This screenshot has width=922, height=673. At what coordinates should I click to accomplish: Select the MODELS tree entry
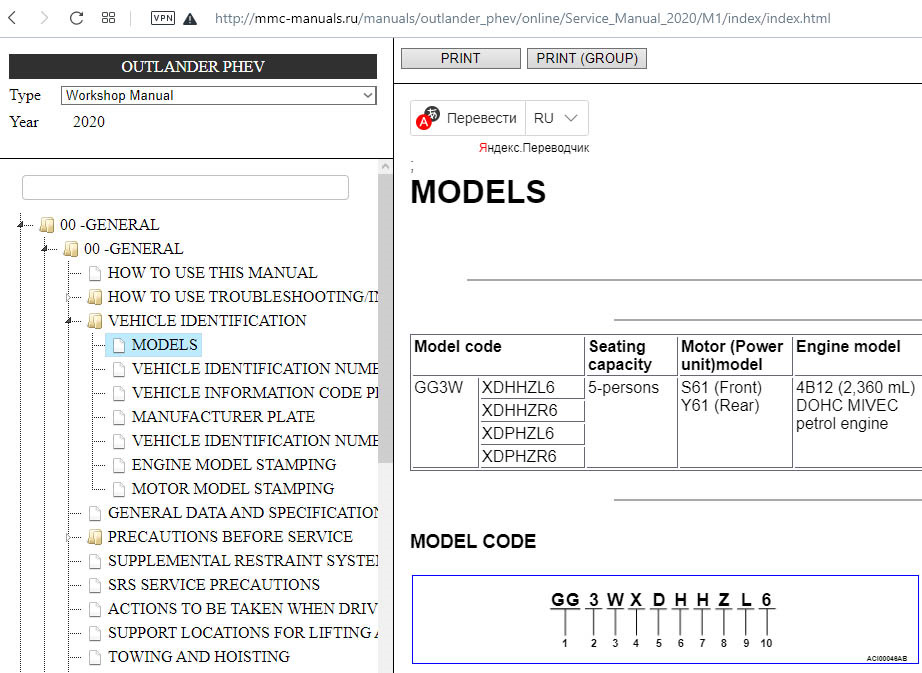(165, 344)
